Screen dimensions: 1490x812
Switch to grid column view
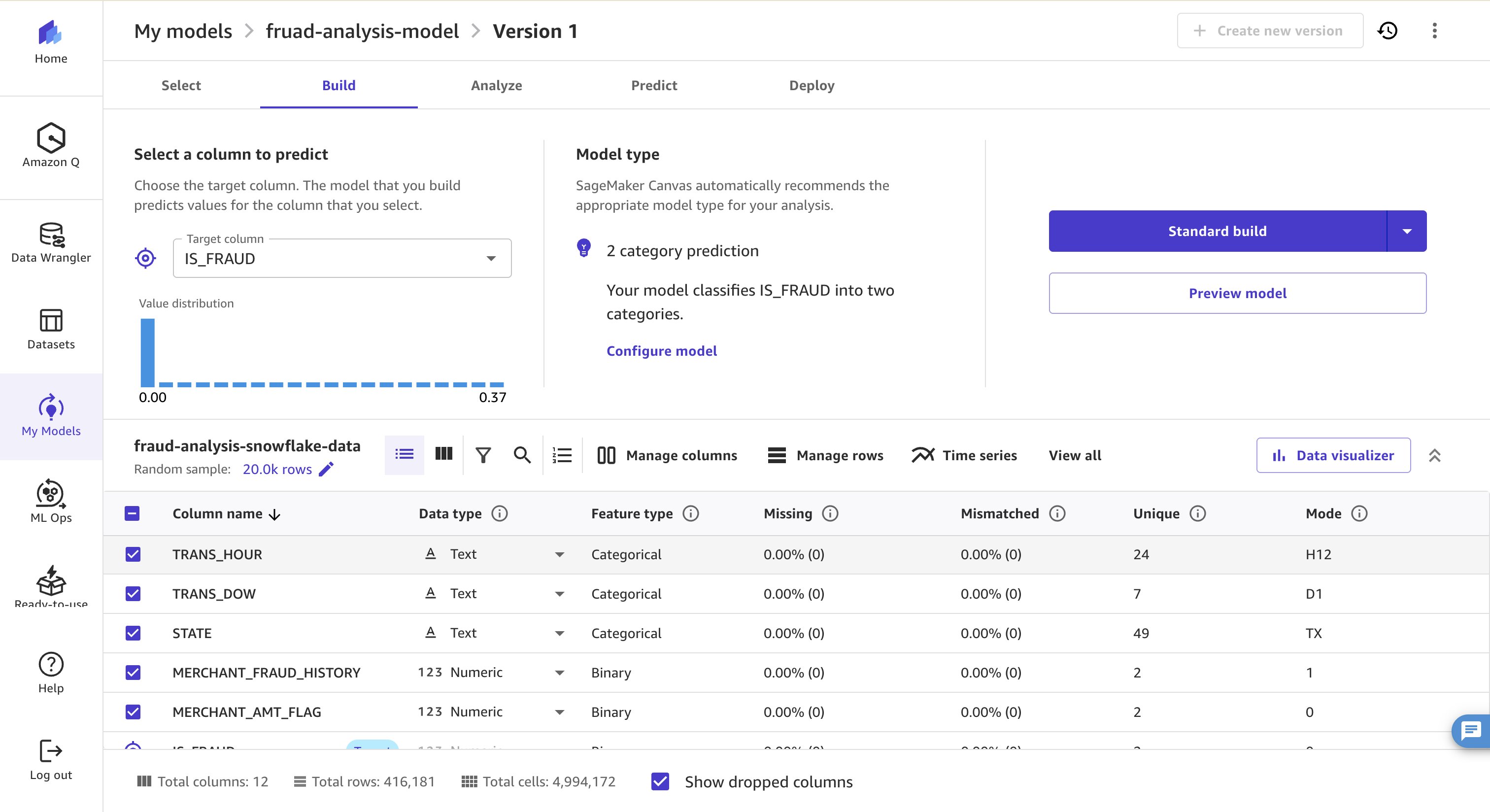443,455
